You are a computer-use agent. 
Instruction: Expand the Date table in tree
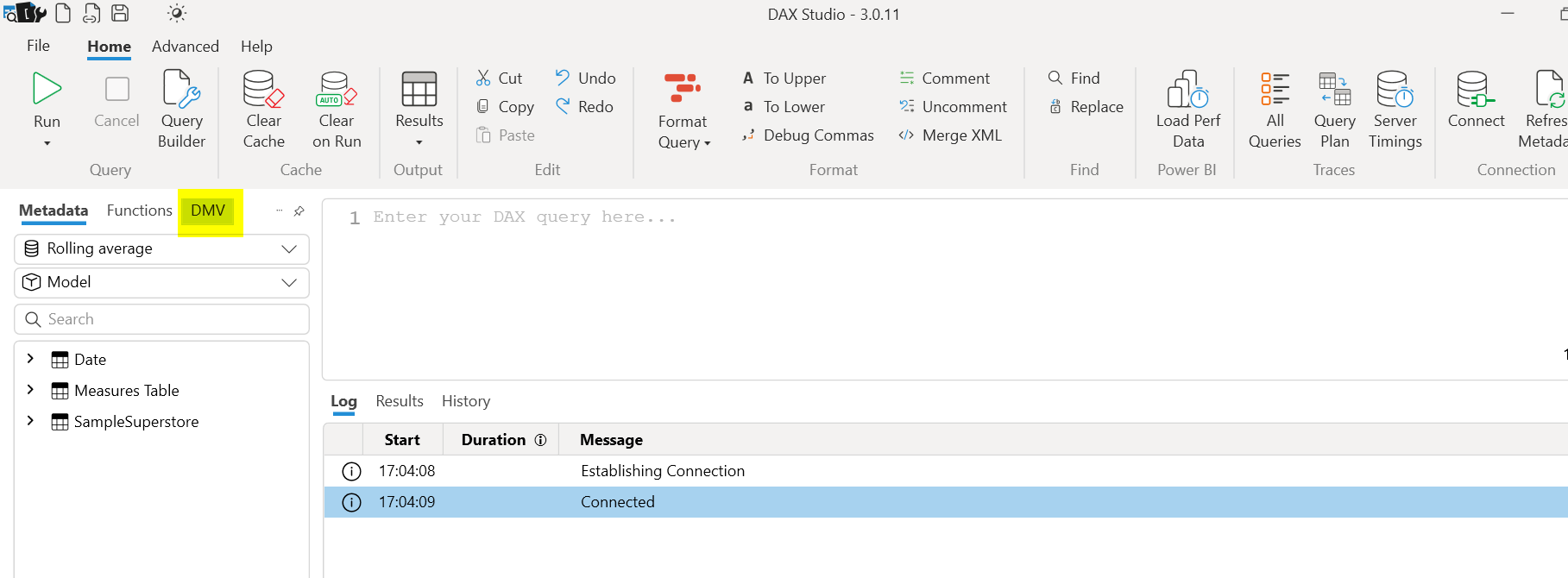point(30,359)
